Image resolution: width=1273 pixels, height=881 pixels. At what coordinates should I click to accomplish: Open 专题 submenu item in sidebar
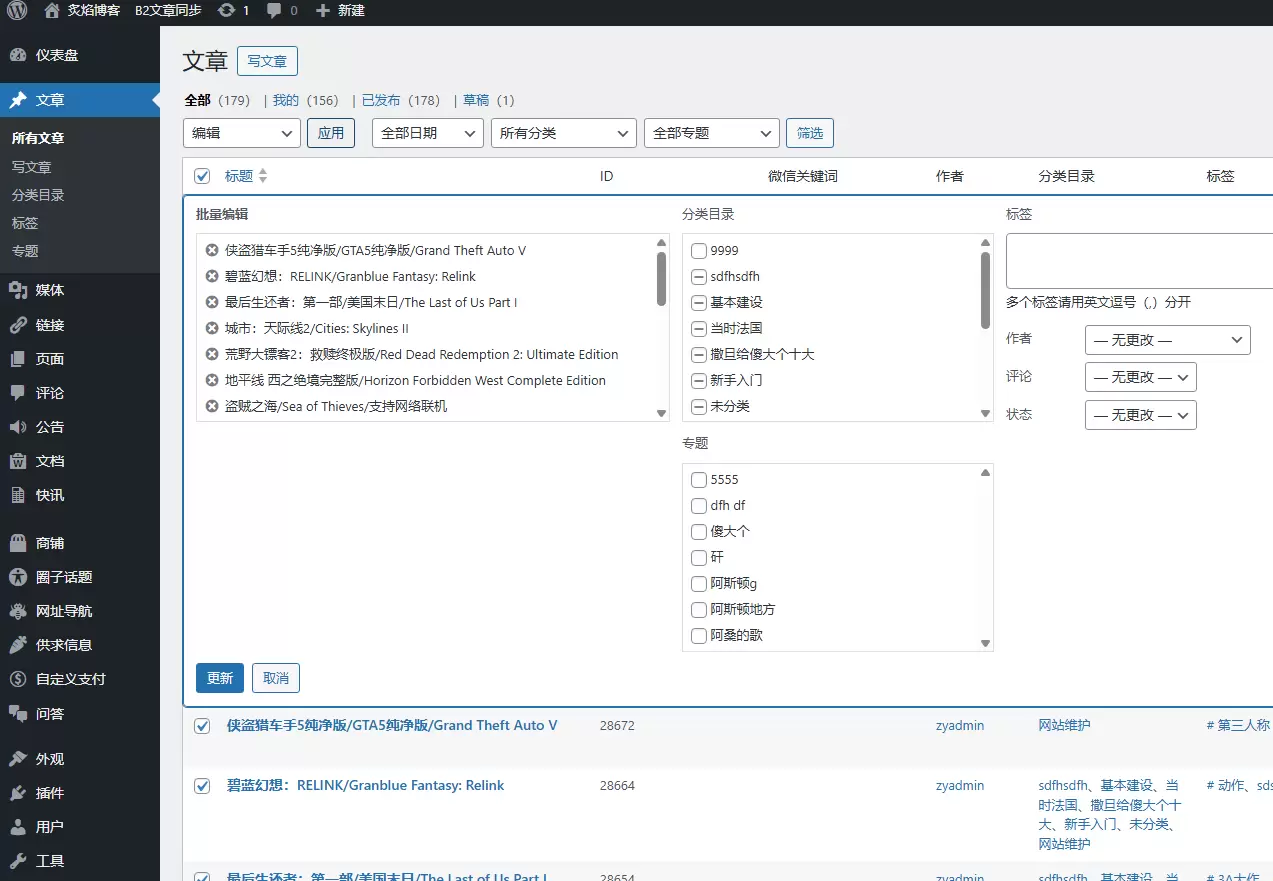coord(25,251)
